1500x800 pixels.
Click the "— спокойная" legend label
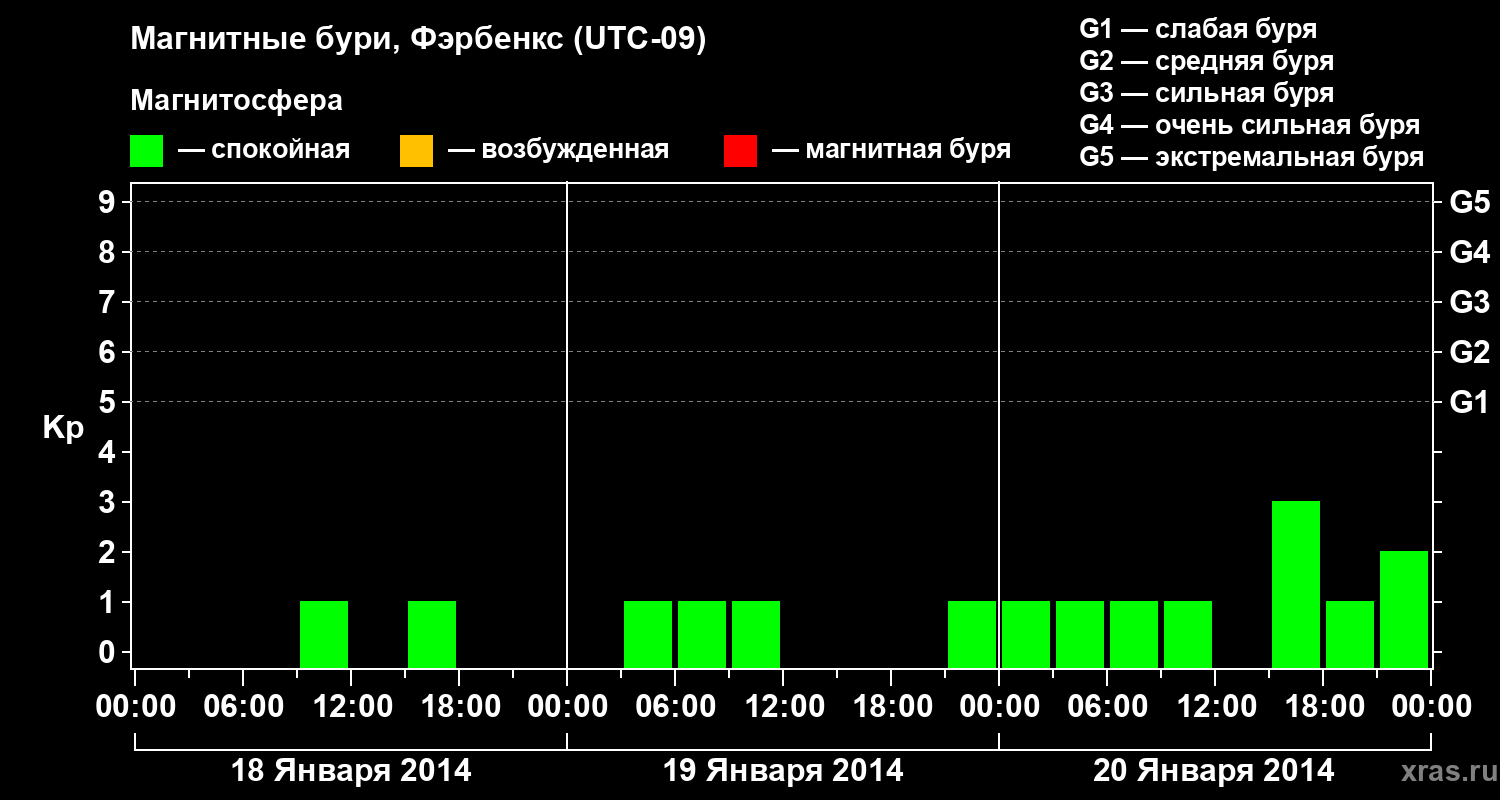pyautogui.click(x=264, y=151)
